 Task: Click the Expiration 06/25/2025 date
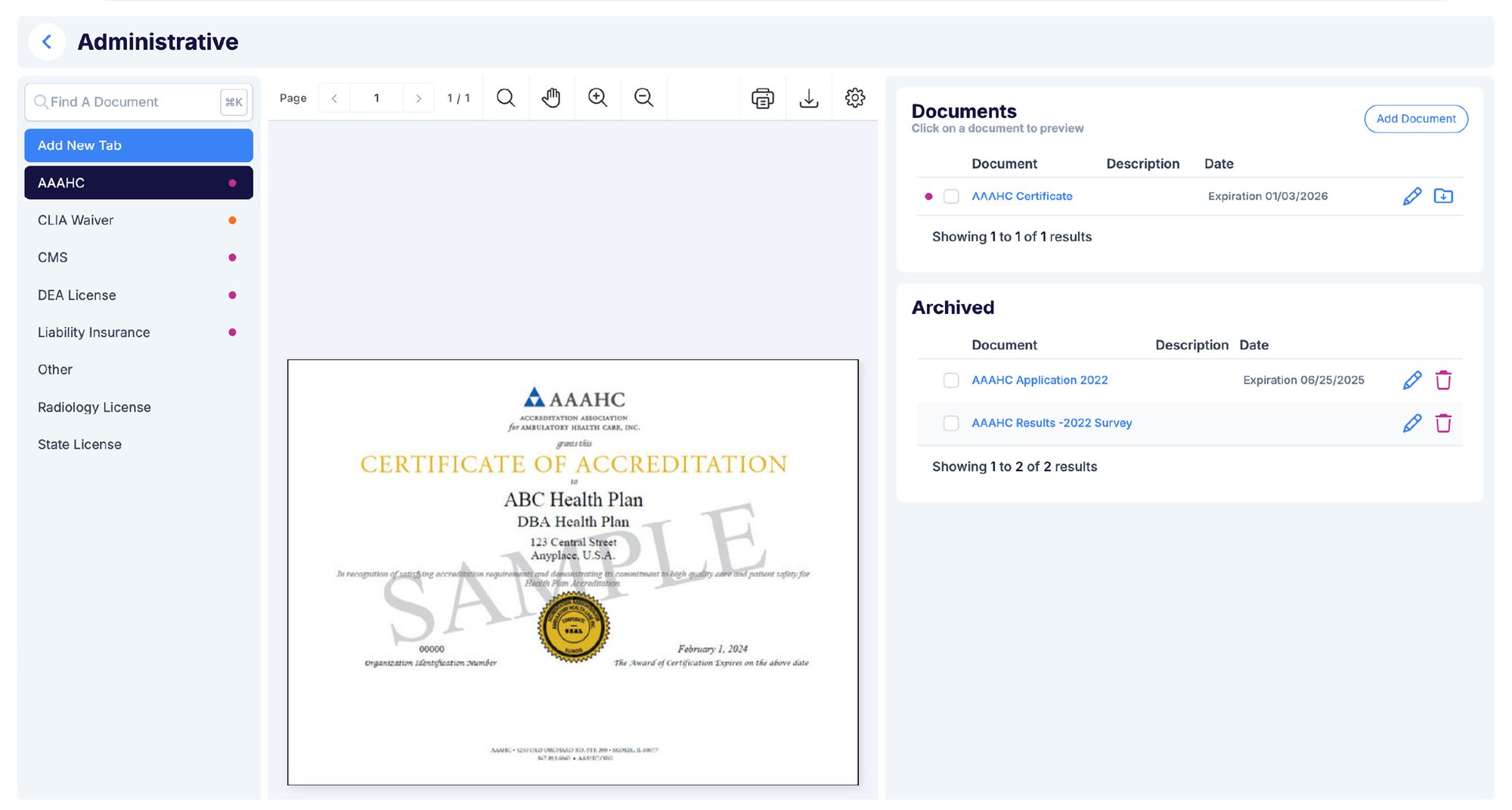pos(1303,380)
